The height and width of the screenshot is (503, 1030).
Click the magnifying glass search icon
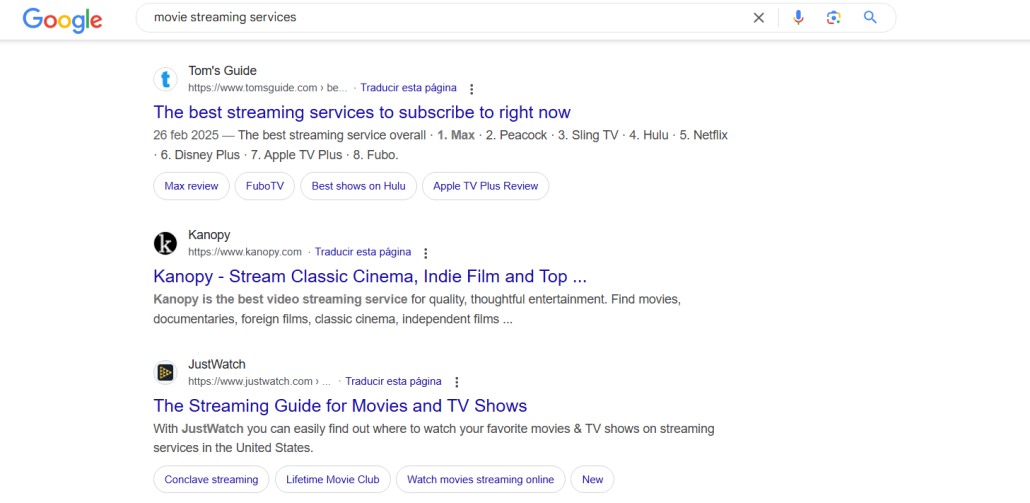870,18
